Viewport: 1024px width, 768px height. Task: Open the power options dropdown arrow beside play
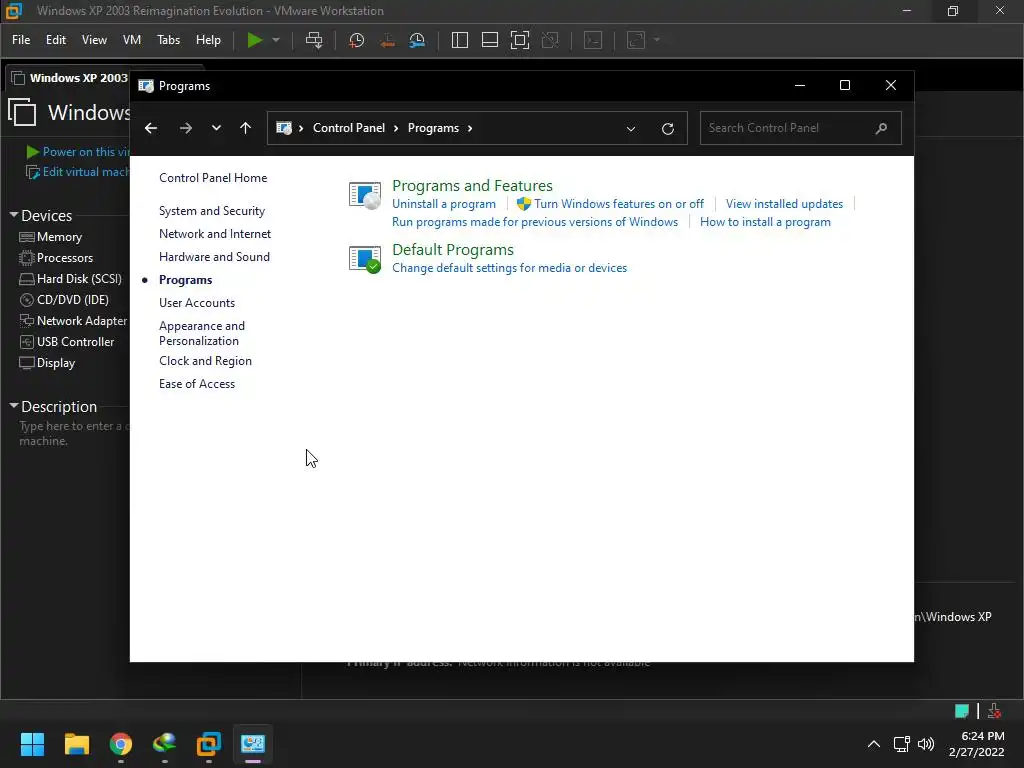pyautogui.click(x=276, y=40)
